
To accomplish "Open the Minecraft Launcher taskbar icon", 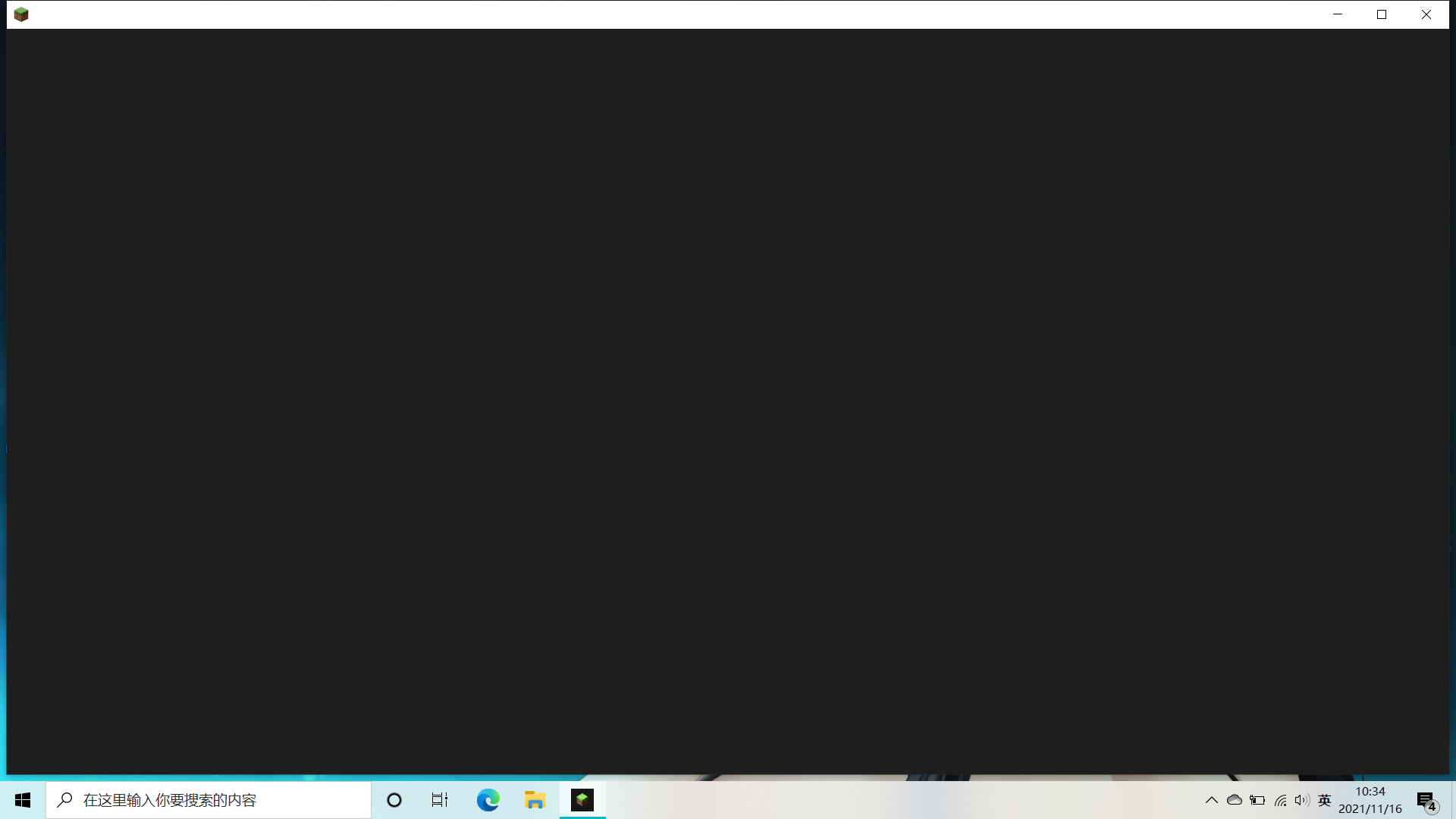I will pos(582,800).
